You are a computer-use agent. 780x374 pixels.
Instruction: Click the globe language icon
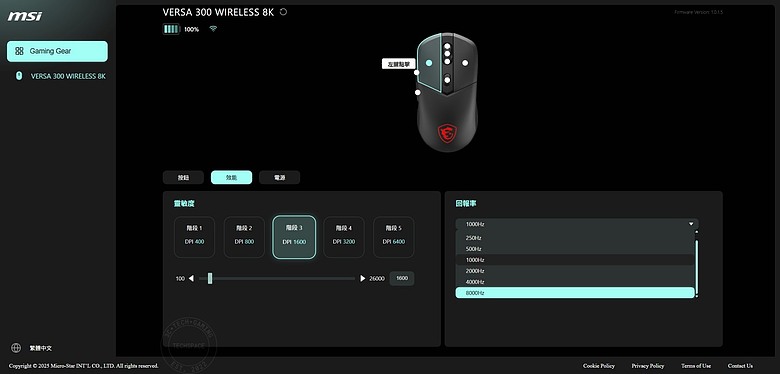pos(16,348)
